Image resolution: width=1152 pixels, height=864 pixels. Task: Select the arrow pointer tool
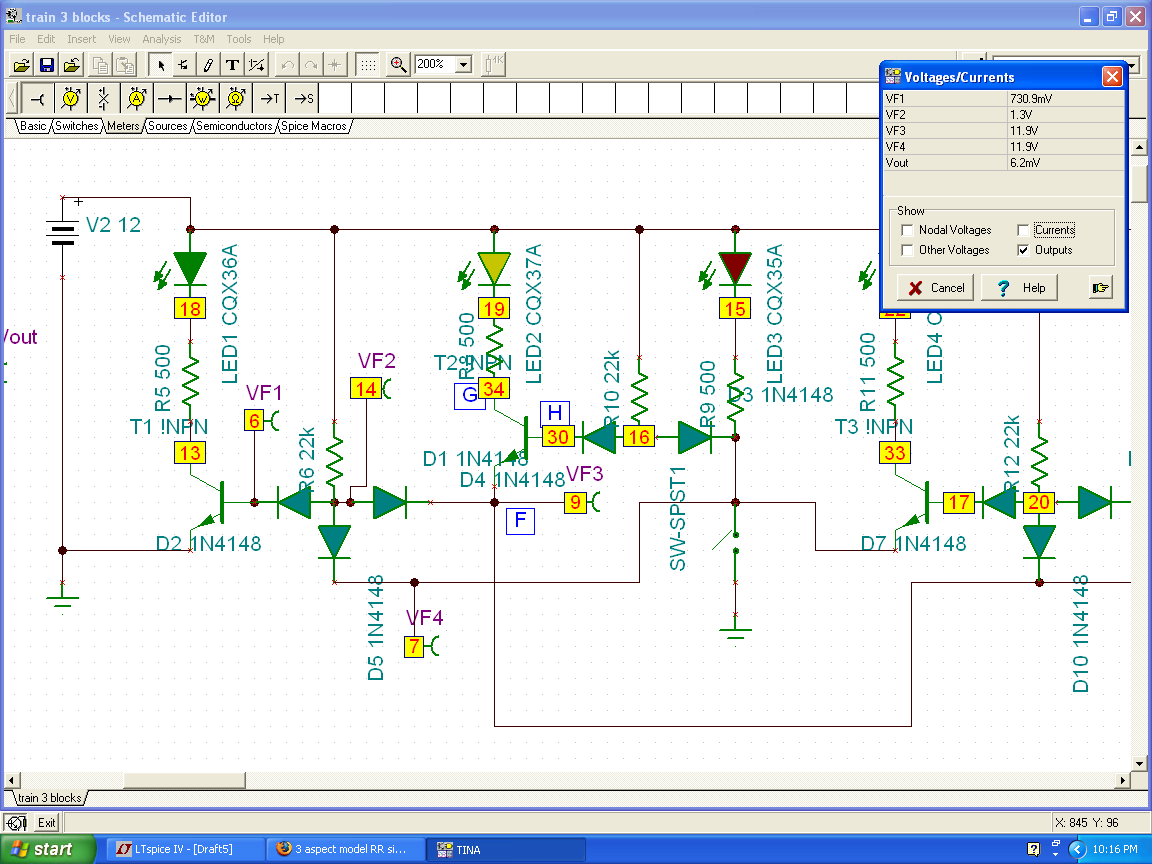(x=160, y=65)
